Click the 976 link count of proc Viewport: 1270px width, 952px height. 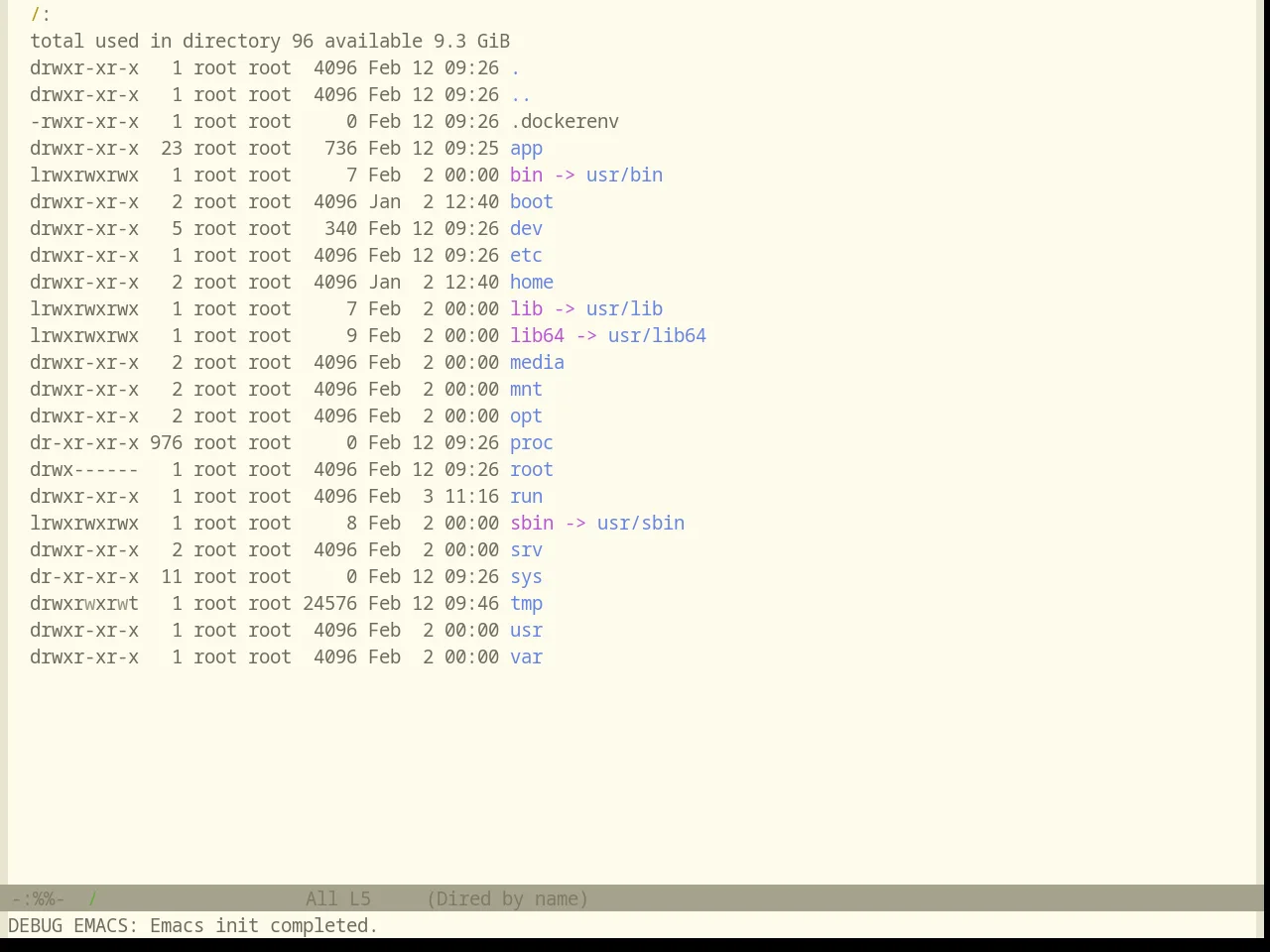[x=166, y=443]
